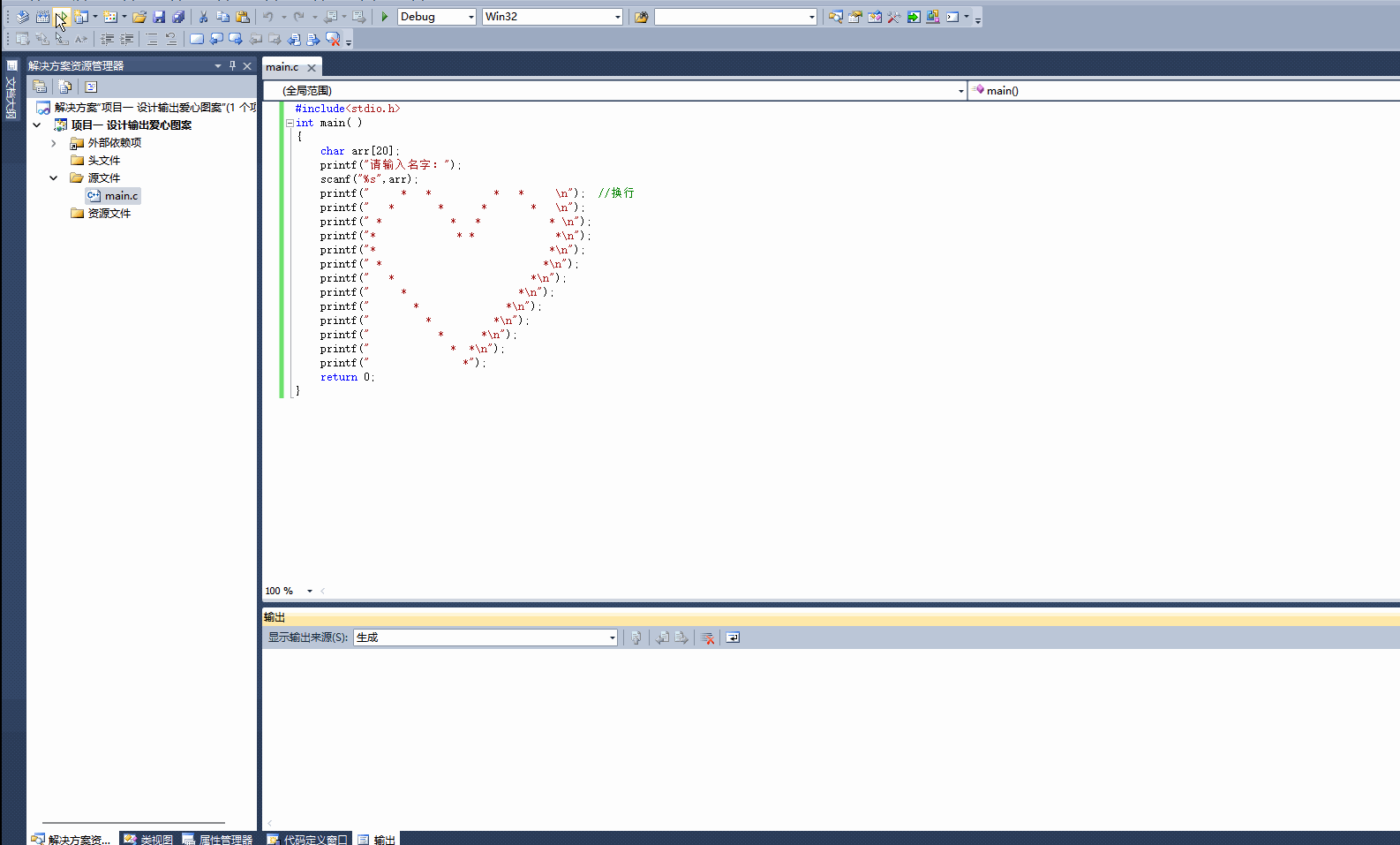The width and height of the screenshot is (1400, 845).
Task: Cut selection with the scissors icon
Action: click(203, 17)
